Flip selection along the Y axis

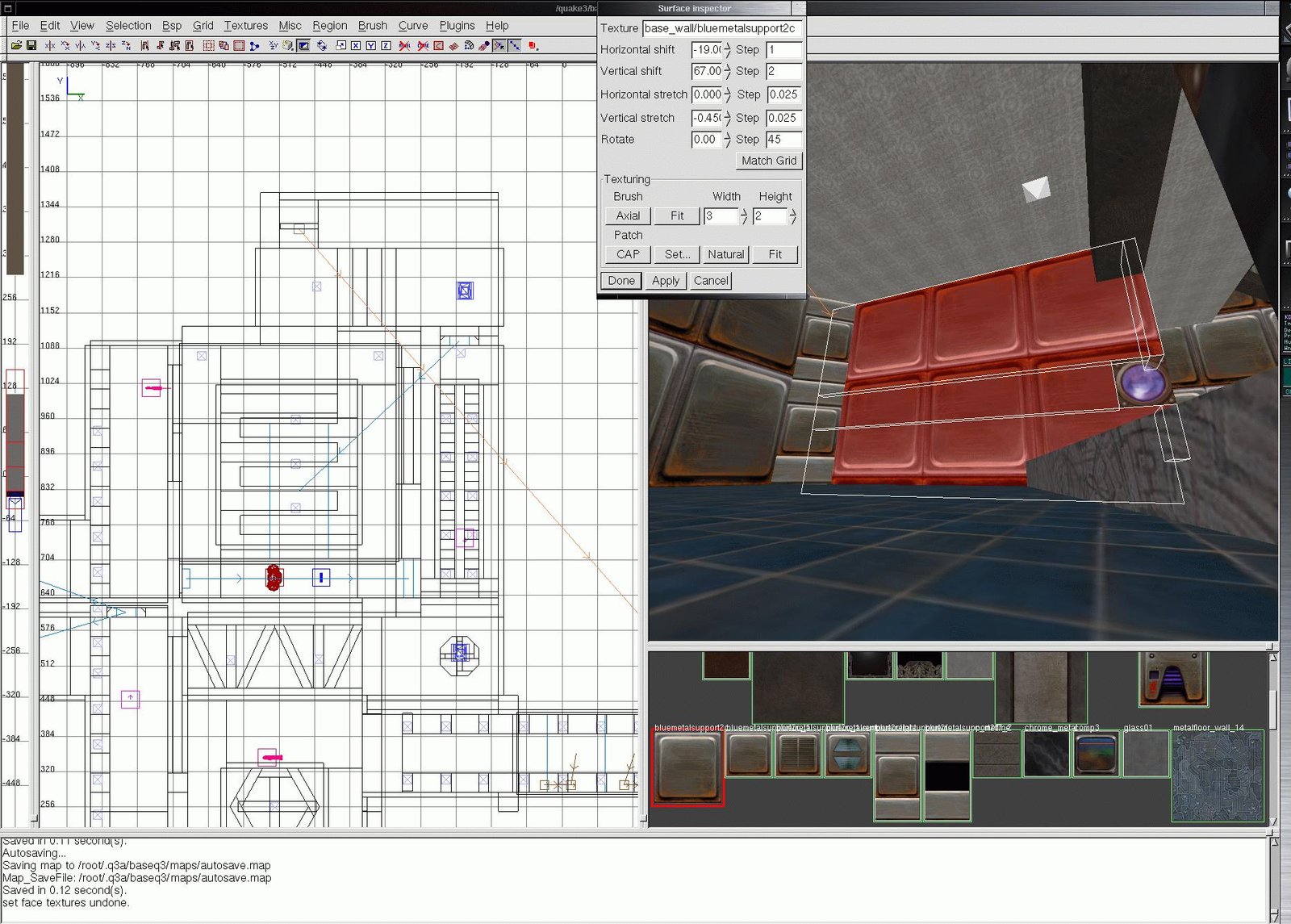pyautogui.click(x=81, y=45)
